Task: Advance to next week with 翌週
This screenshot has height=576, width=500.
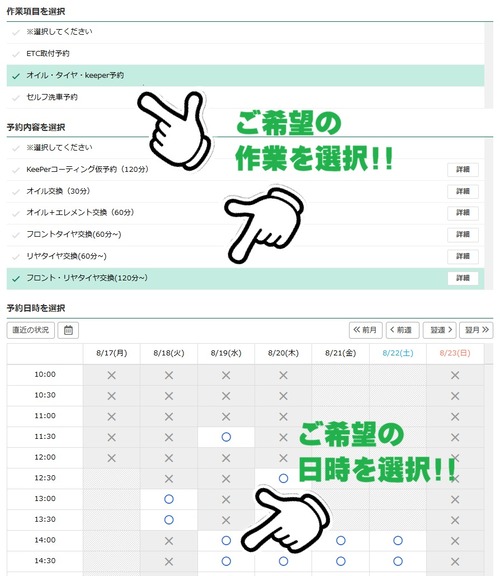Action: pyautogui.click(x=440, y=330)
